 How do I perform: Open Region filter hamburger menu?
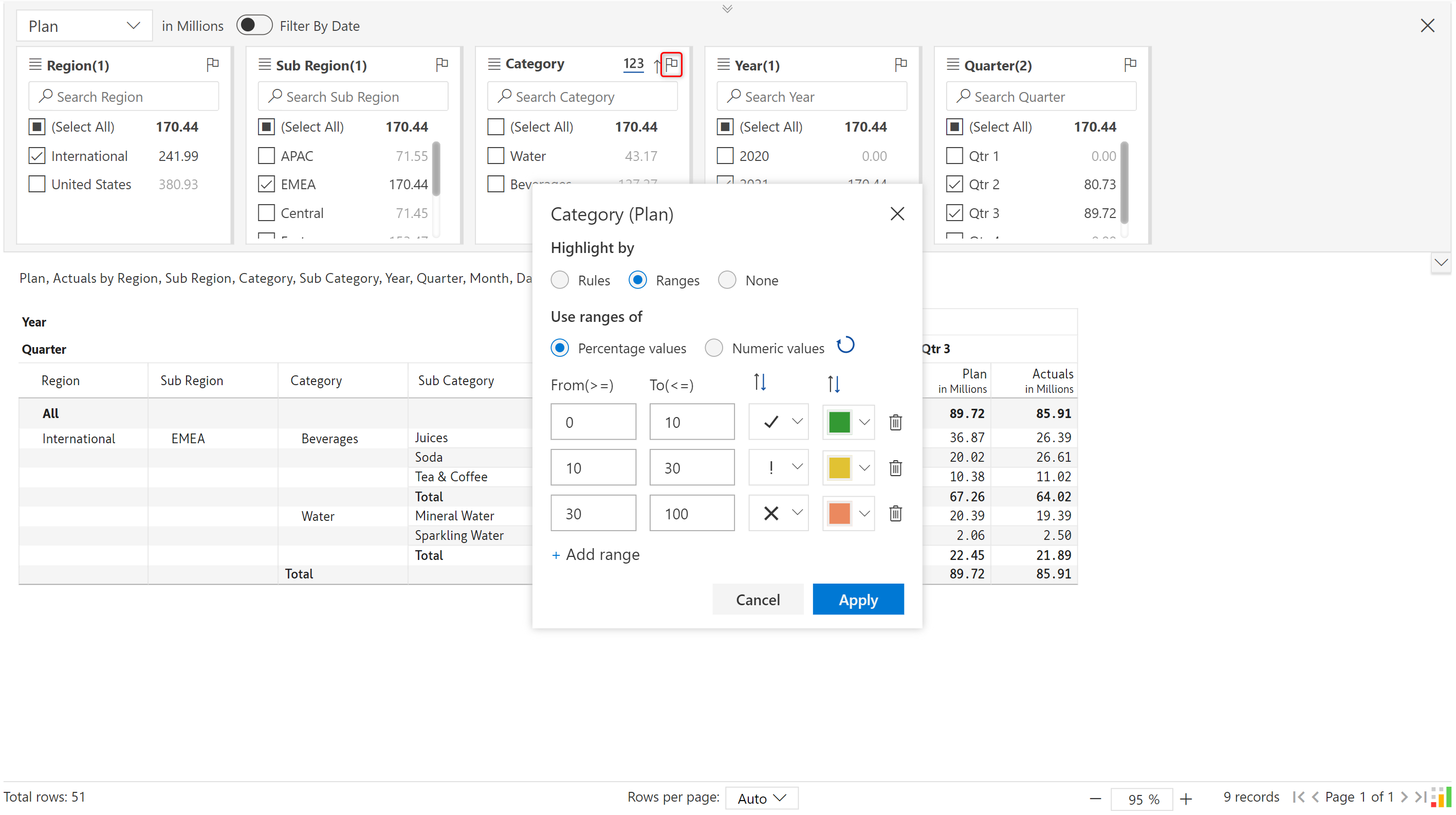tap(35, 64)
